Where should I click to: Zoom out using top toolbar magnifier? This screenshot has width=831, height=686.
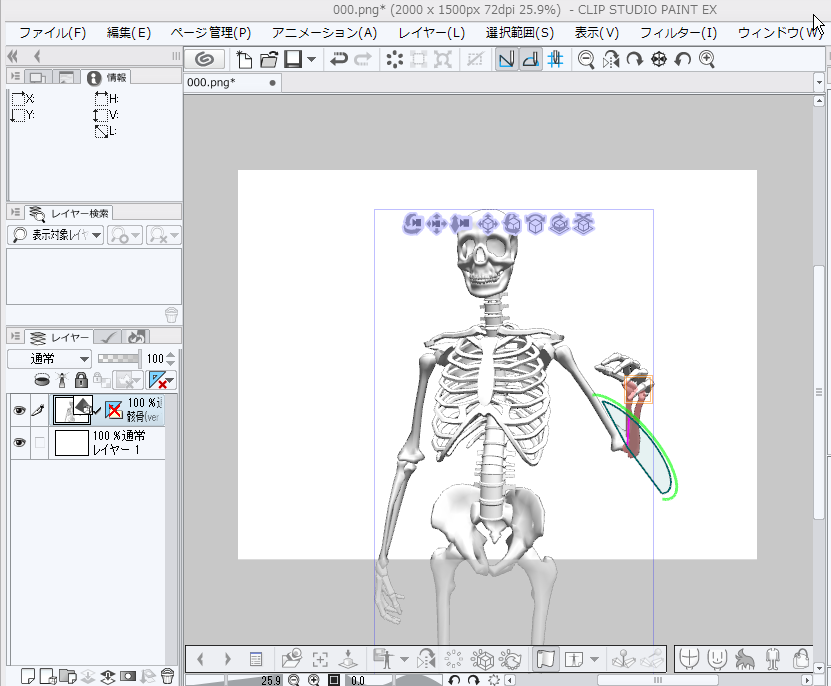point(586,59)
